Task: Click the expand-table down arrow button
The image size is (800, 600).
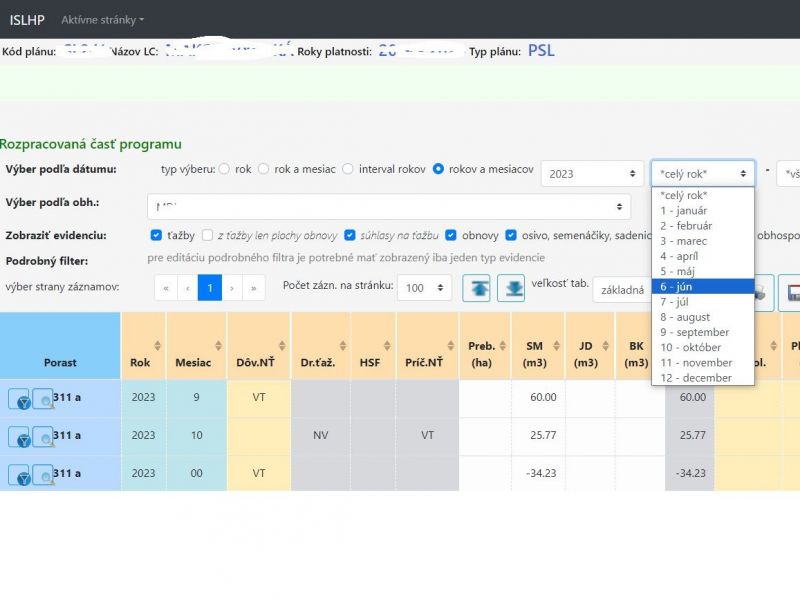Action: pyautogui.click(x=511, y=288)
